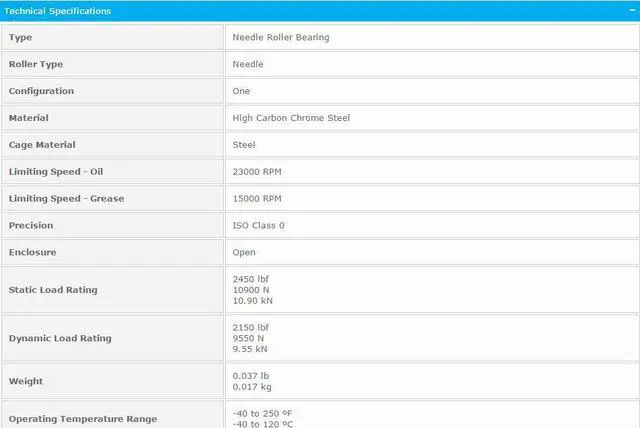Select the 0.037 lb weight value
The height and width of the screenshot is (428, 640).
pos(249,375)
